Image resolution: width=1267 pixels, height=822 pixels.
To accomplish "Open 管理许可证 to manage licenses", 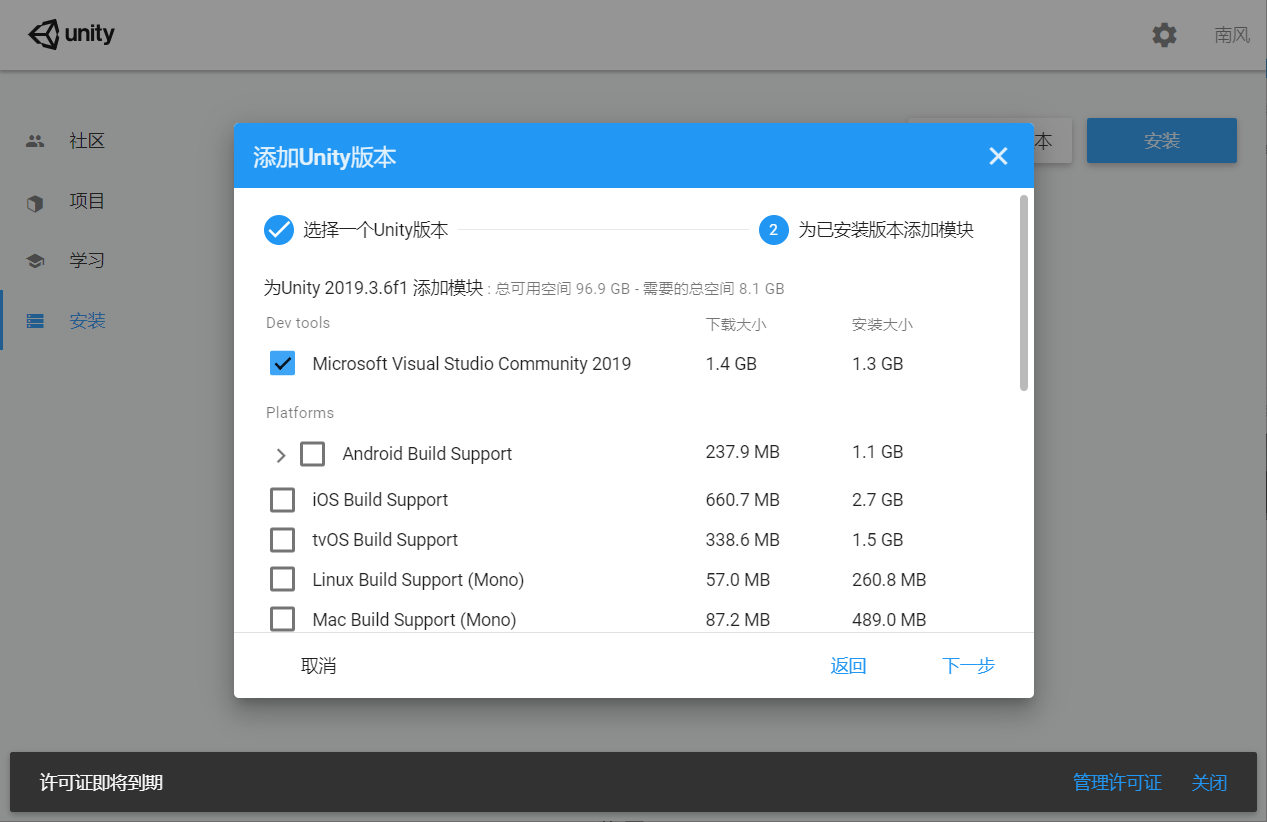I will (1117, 782).
